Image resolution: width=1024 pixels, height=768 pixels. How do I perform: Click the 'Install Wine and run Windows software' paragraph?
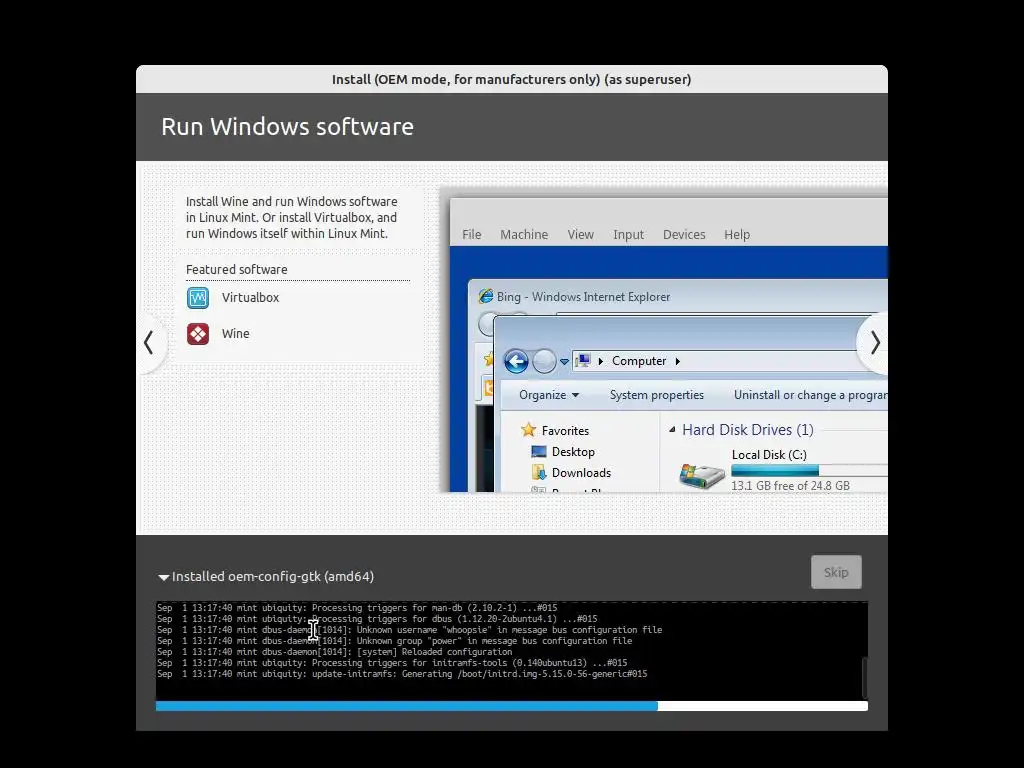pos(291,217)
